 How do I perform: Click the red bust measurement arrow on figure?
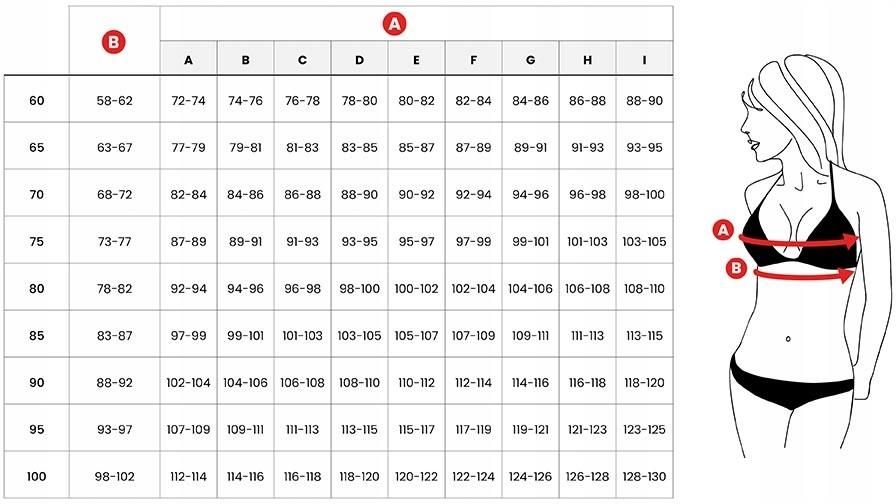(x=799, y=241)
